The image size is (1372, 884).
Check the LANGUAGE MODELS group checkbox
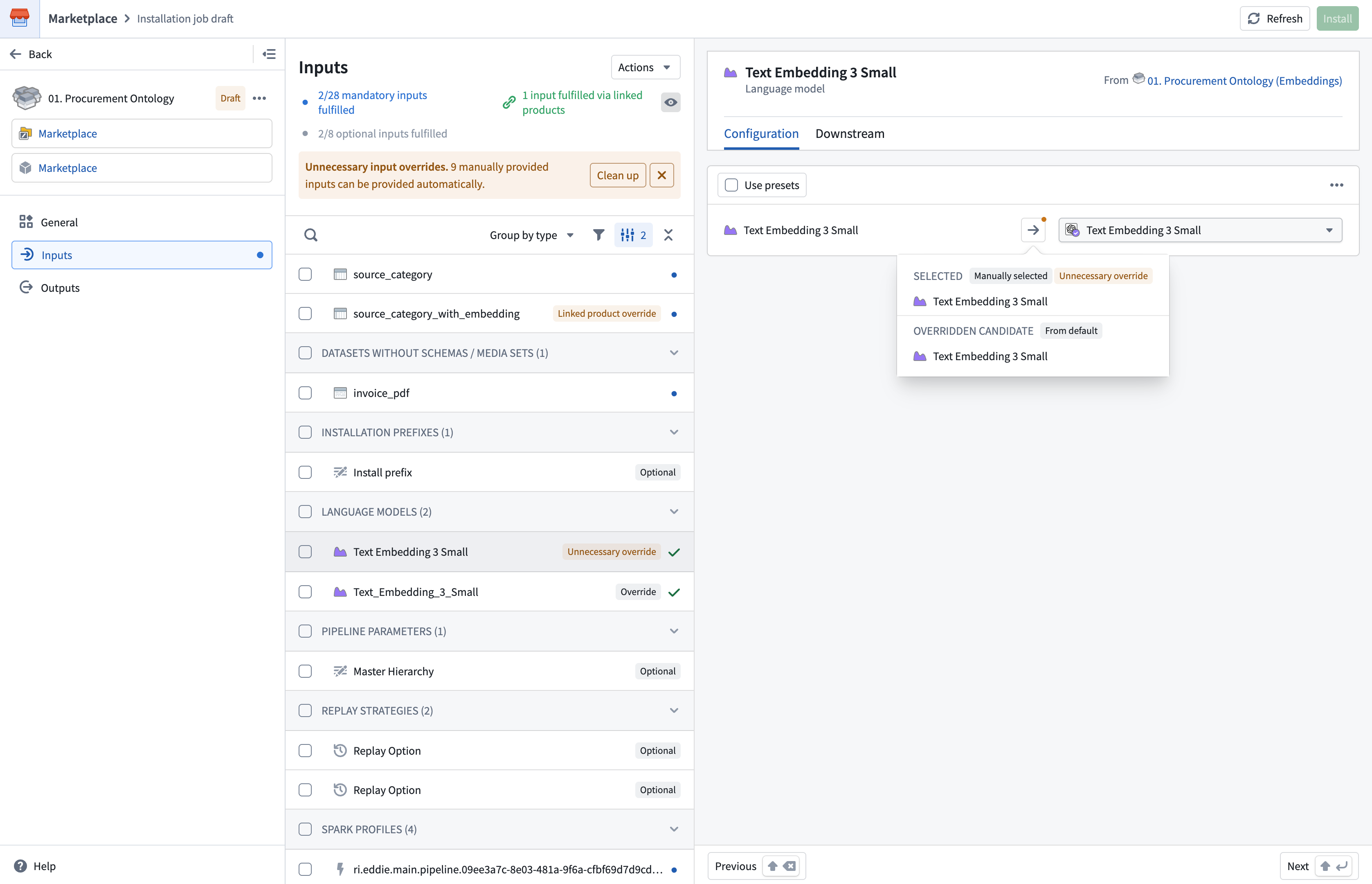tap(305, 512)
